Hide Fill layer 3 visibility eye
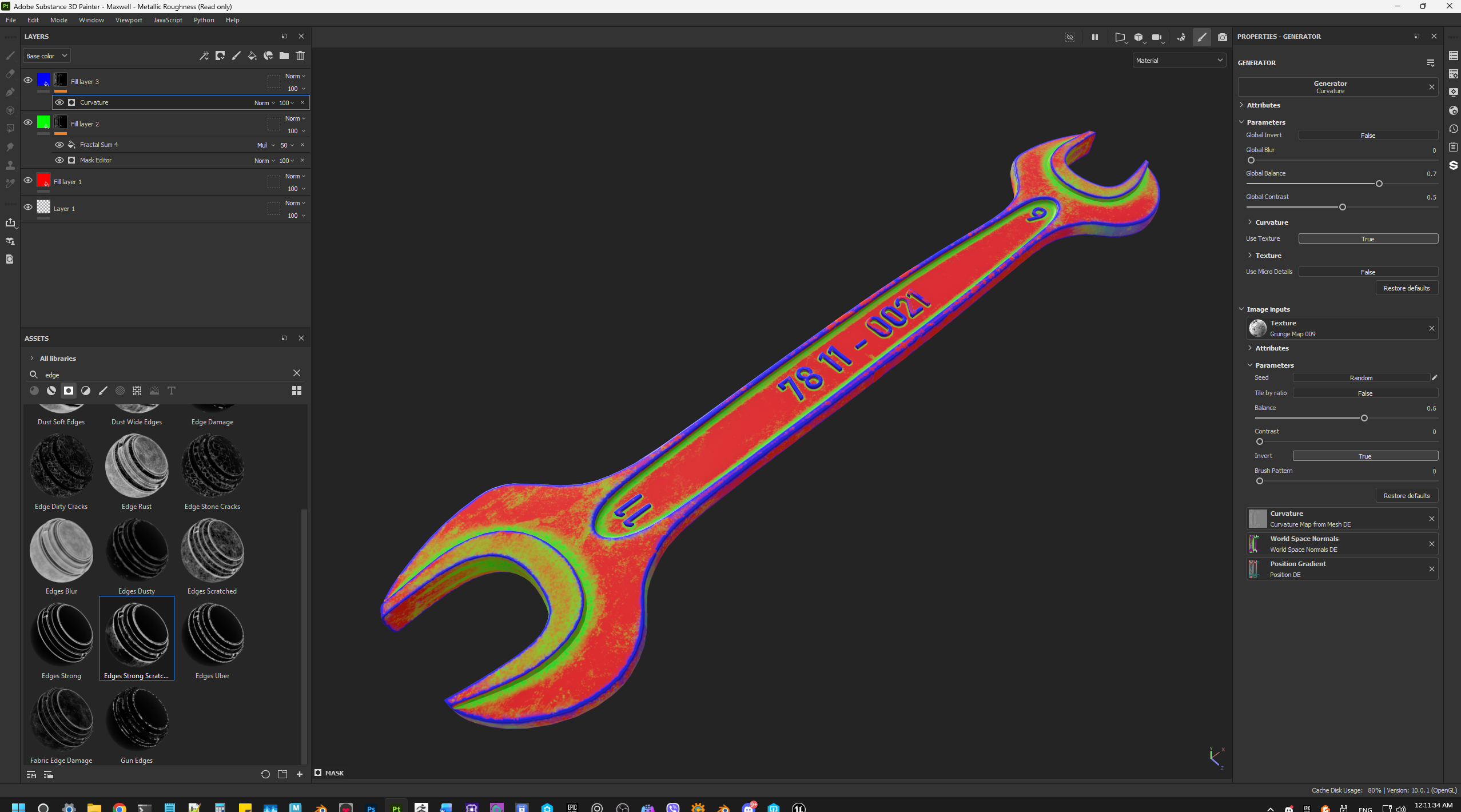The image size is (1461, 812). [x=28, y=81]
